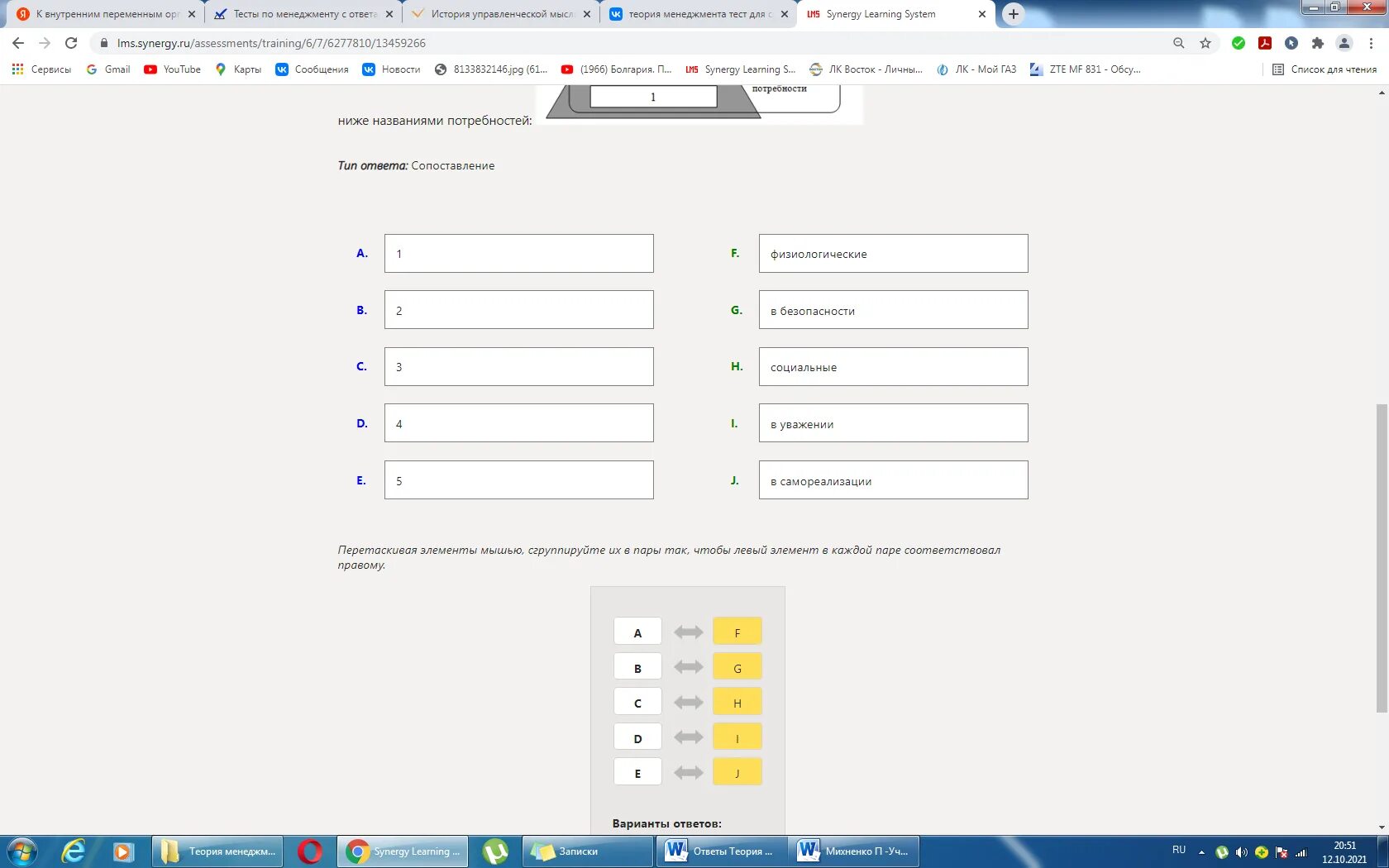This screenshot has height=868, width=1389.
Task: Select left item C box with 3
Action: click(x=518, y=367)
